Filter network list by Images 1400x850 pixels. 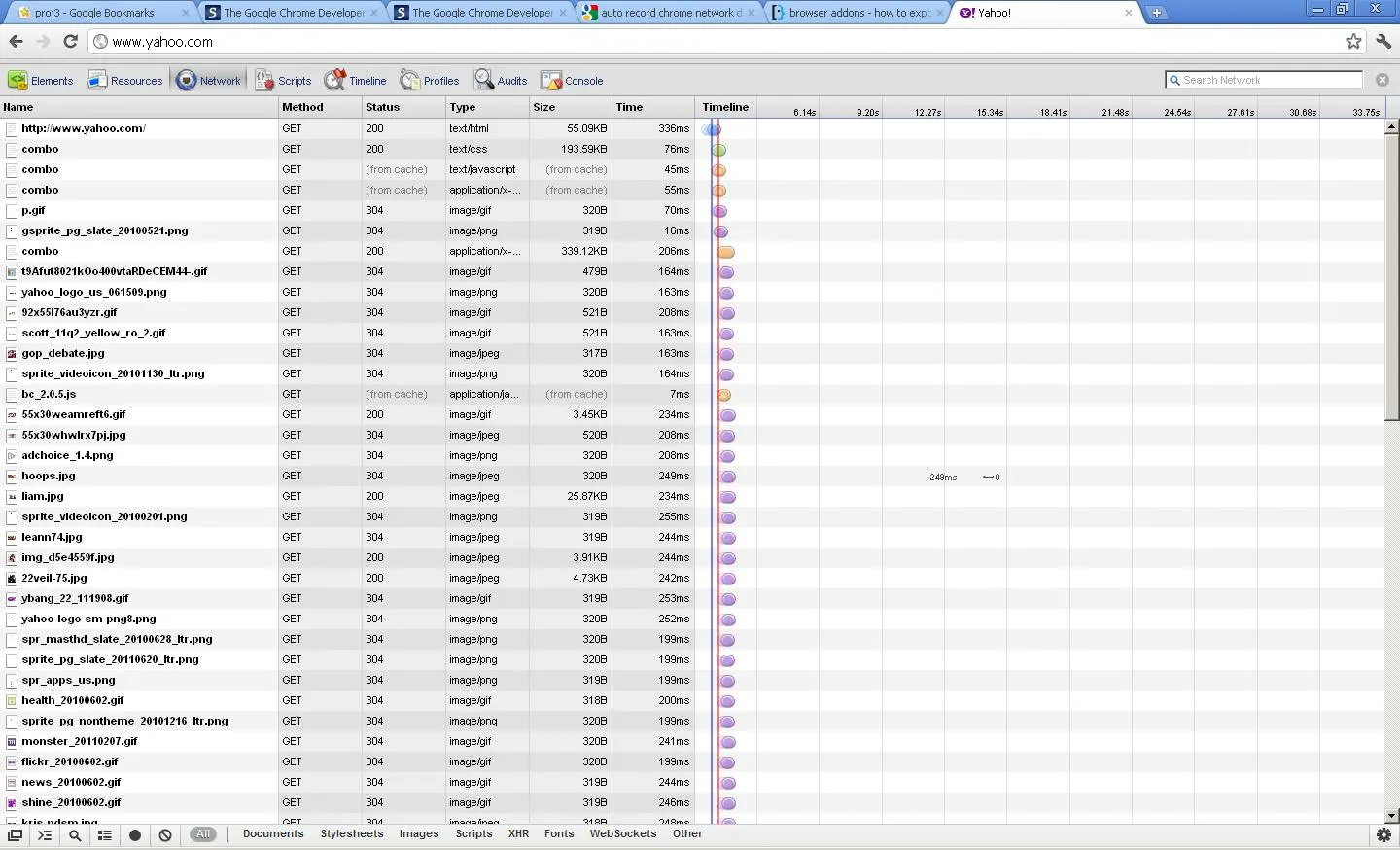tap(419, 834)
